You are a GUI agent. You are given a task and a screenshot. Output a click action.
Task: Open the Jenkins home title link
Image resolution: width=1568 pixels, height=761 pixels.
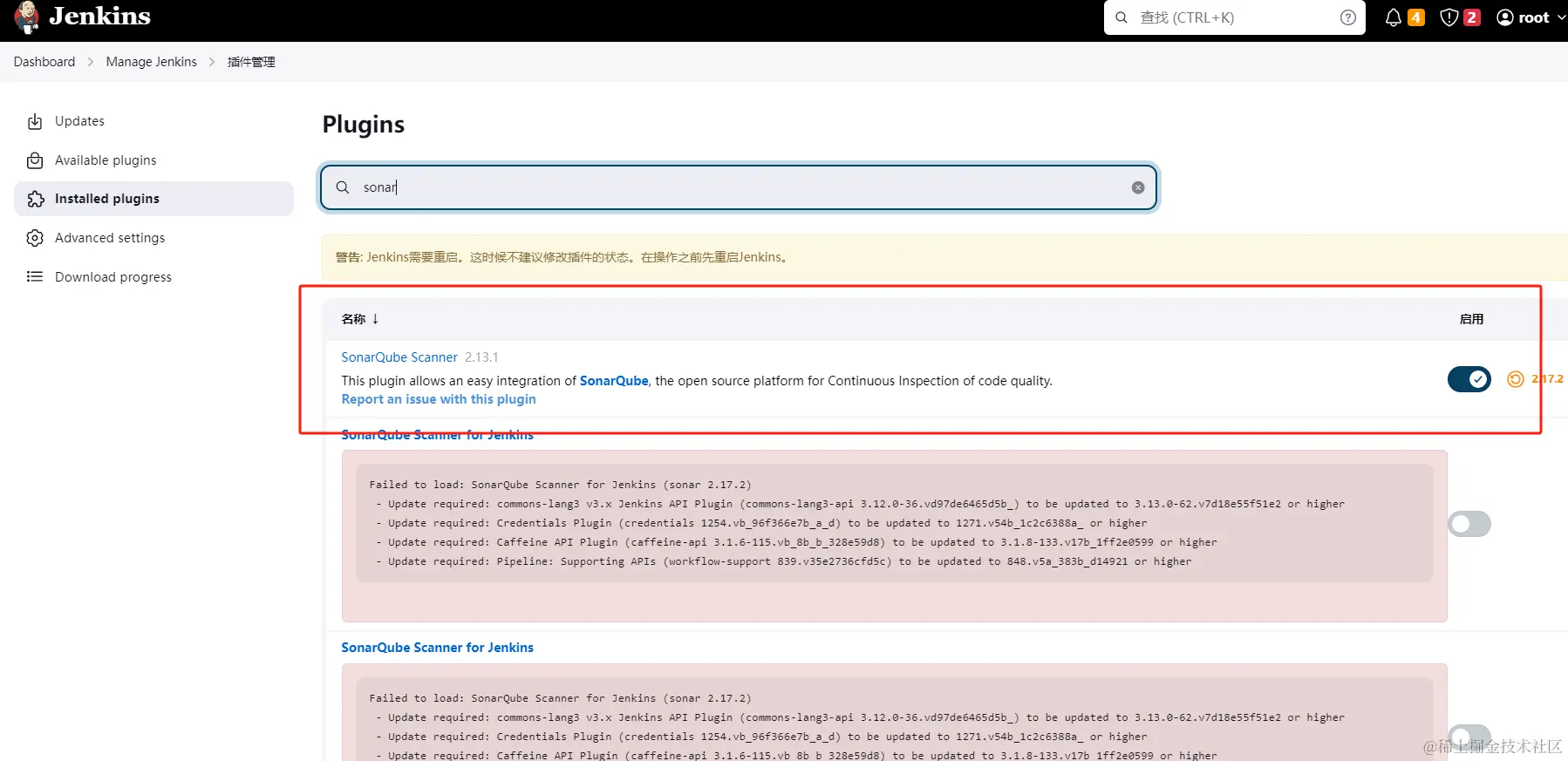99,17
